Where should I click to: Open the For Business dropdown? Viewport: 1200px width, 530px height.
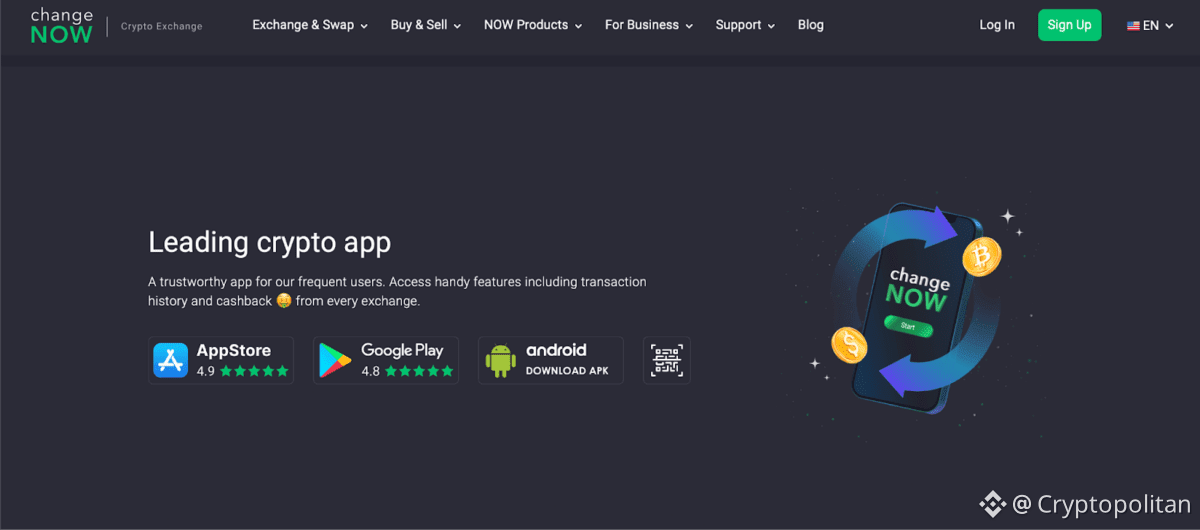(649, 25)
